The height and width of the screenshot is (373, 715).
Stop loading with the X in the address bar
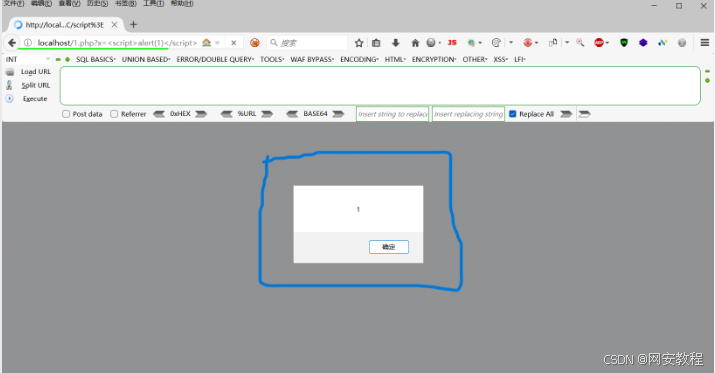click(233, 43)
